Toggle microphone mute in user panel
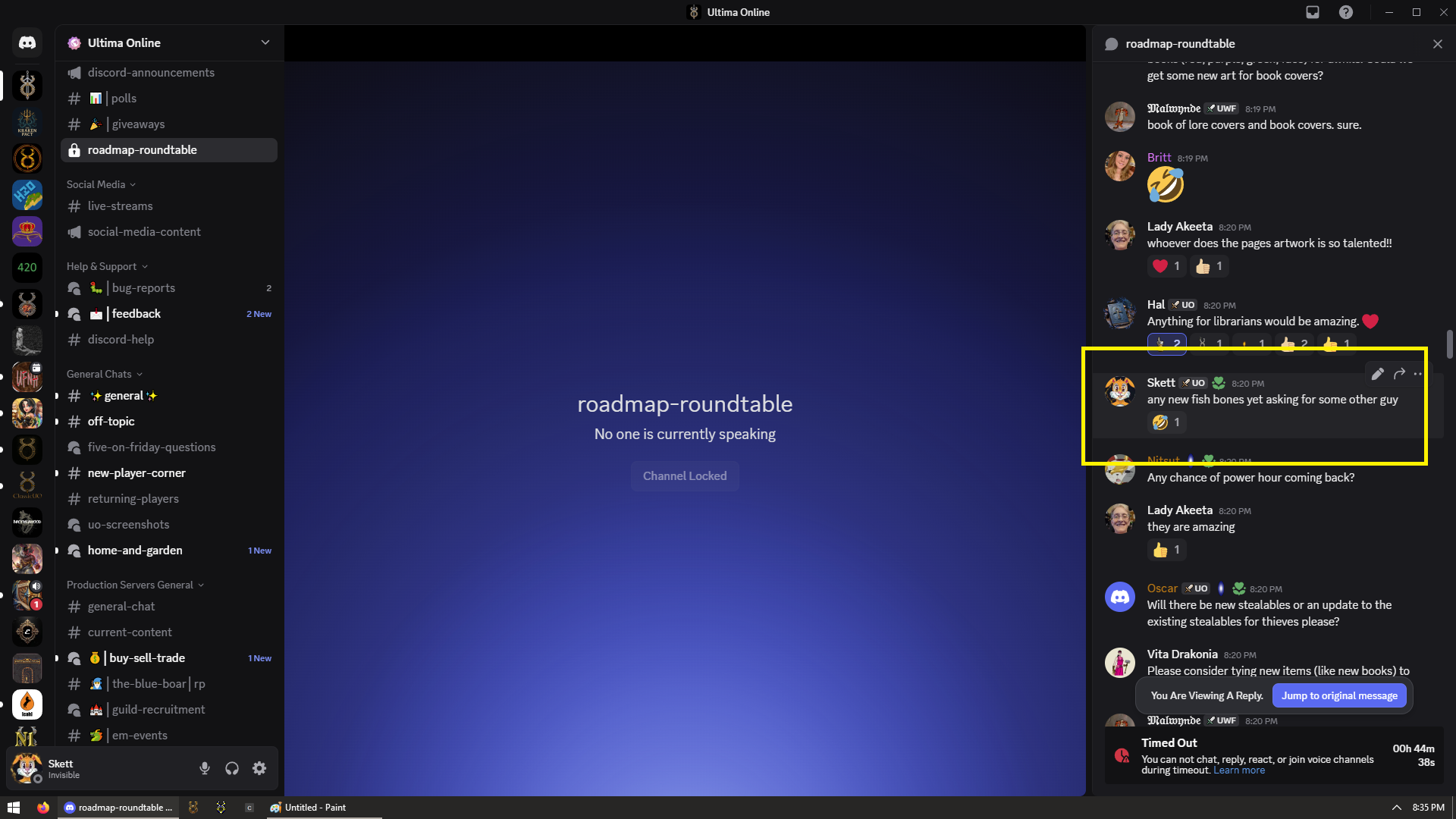The image size is (1456, 819). 205,768
